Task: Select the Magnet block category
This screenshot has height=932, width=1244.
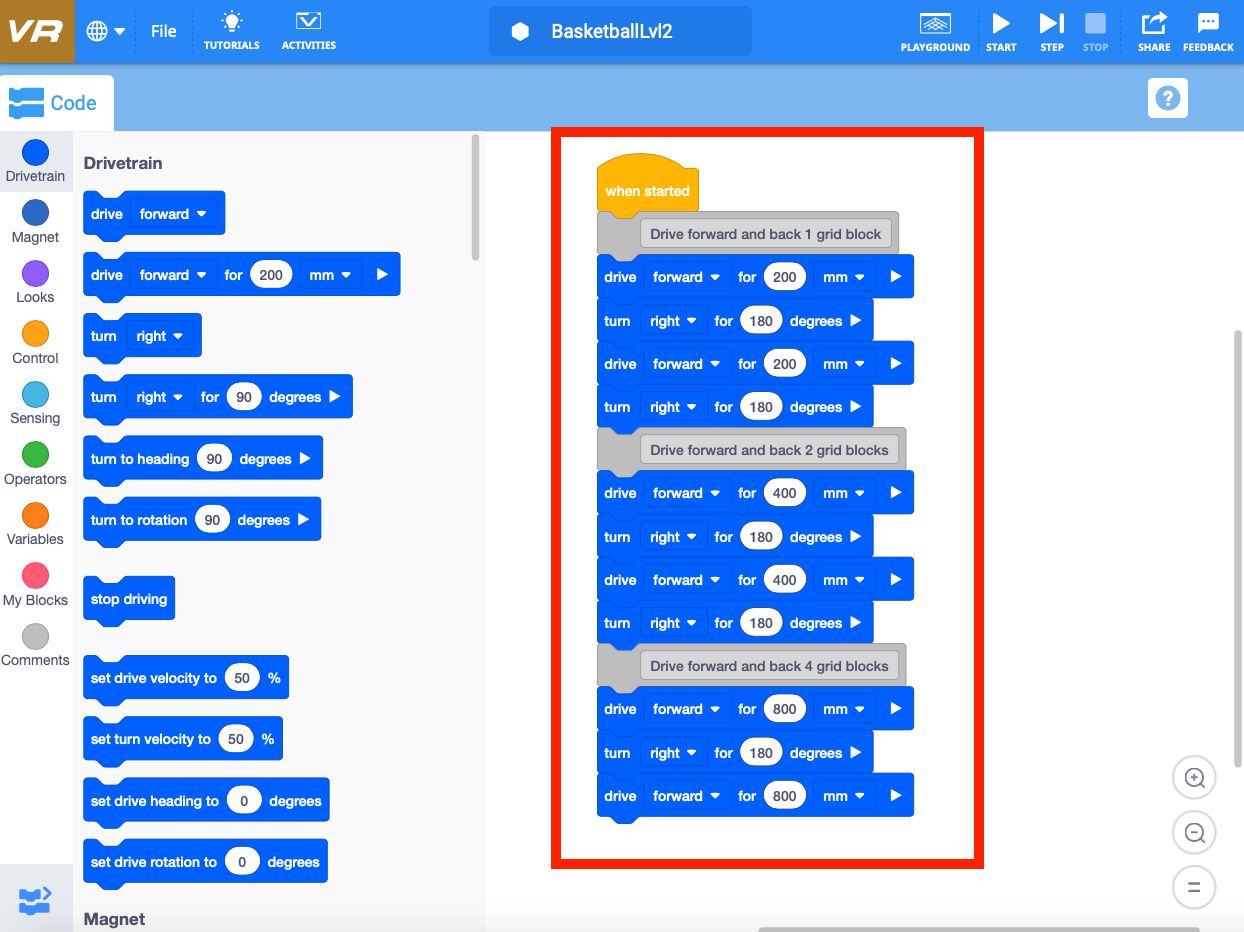Action: tap(35, 220)
